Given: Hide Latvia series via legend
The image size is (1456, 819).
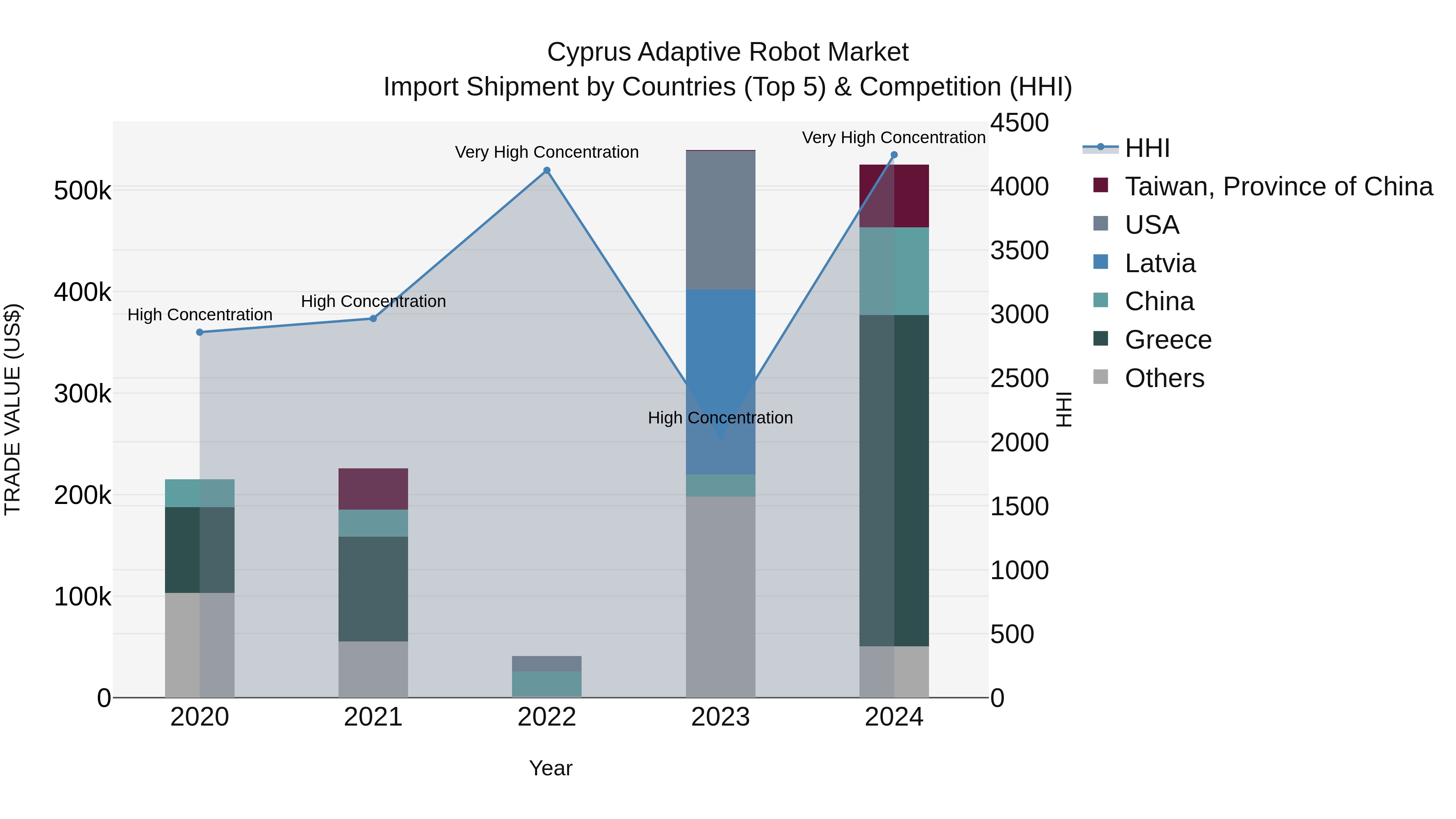Looking at the screenshot, I should [x=1160, y=263].
